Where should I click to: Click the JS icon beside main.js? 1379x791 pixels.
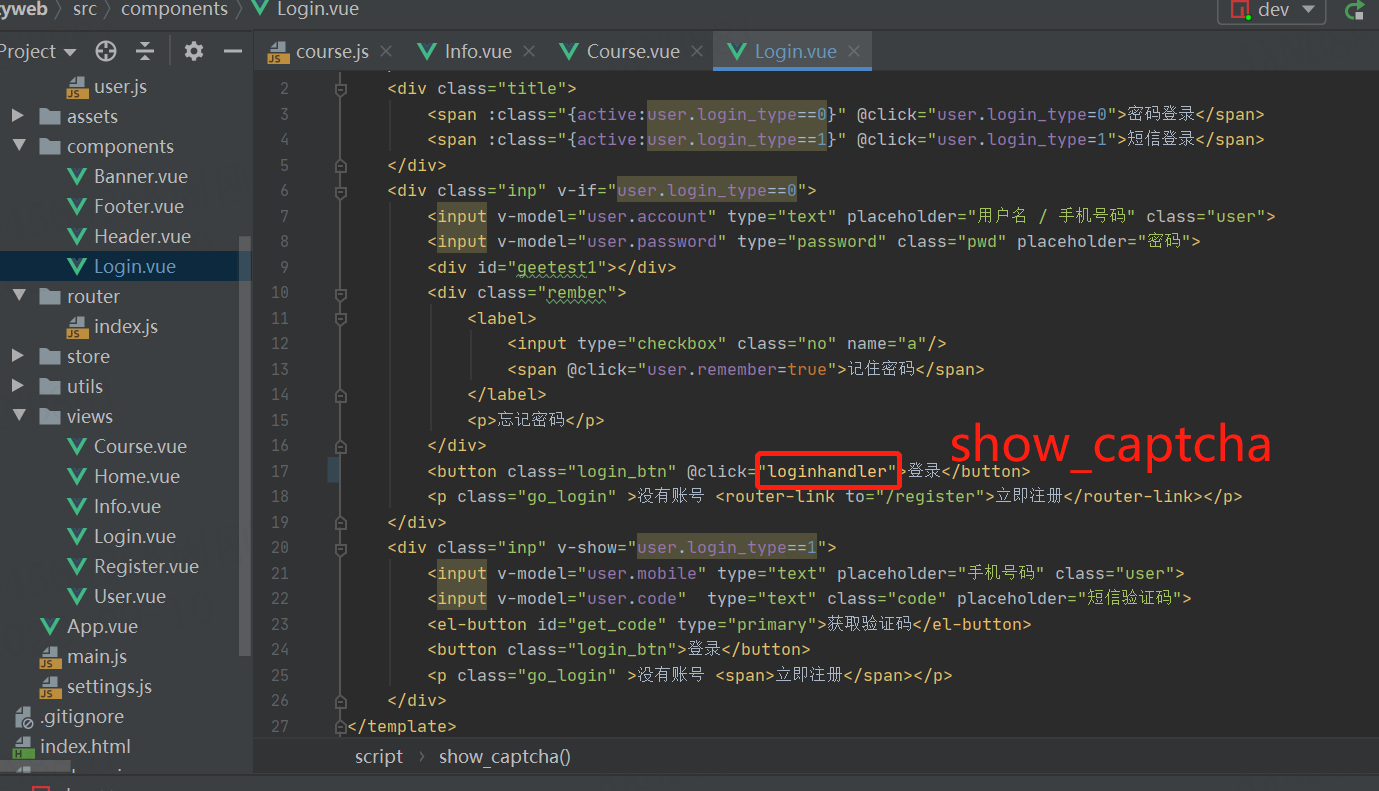(50, 657)
